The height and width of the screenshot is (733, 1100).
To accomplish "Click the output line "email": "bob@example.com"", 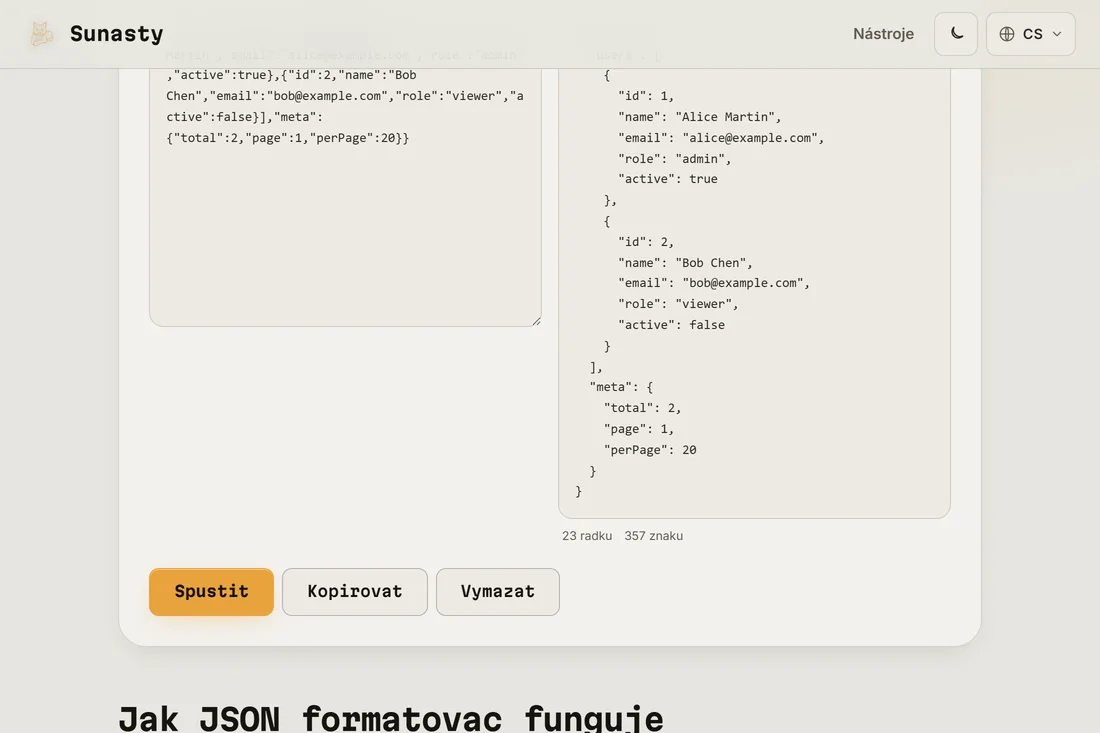I will [714, 283].
